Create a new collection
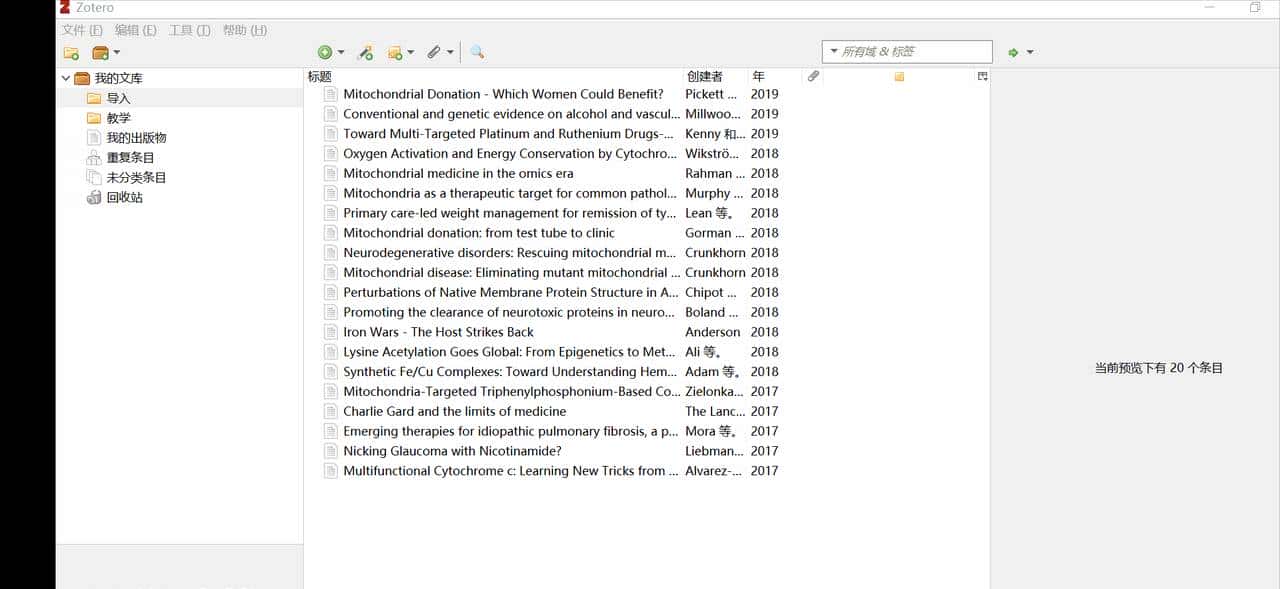Viewport: 1280px width, 589px height. click(x=69, y=51)
